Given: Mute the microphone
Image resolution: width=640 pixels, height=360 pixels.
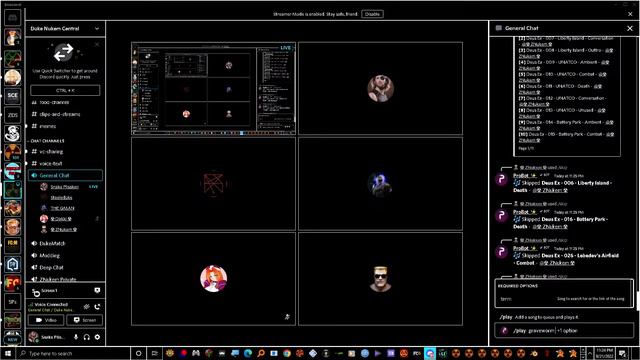Looking at the screenshot, I should 76,337.
